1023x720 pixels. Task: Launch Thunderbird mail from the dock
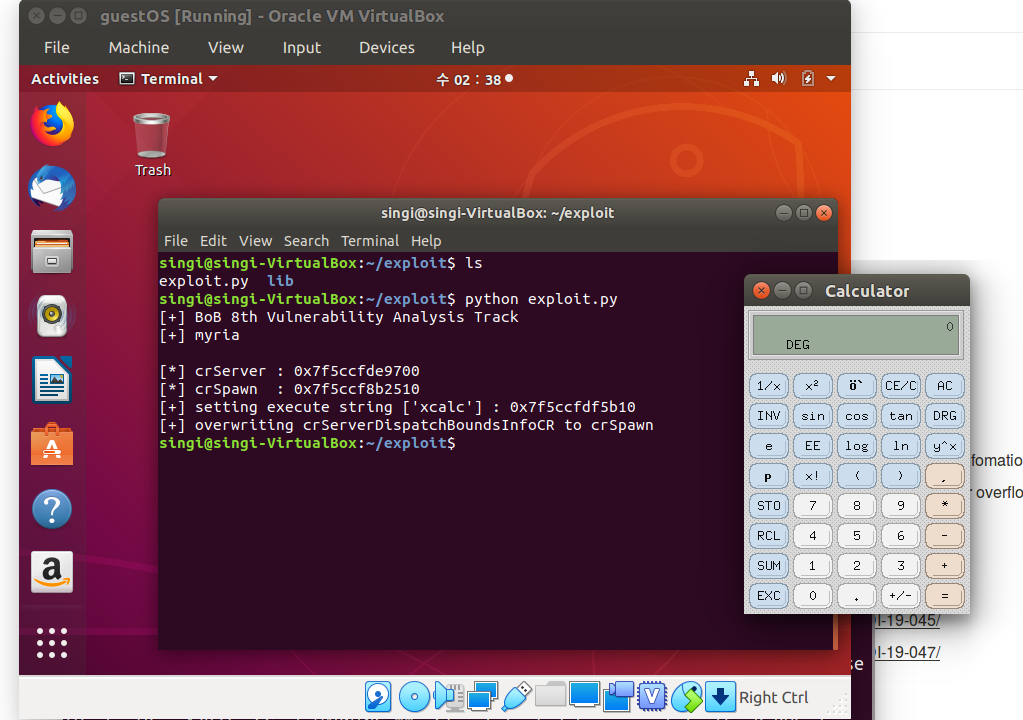pos(52,188)
